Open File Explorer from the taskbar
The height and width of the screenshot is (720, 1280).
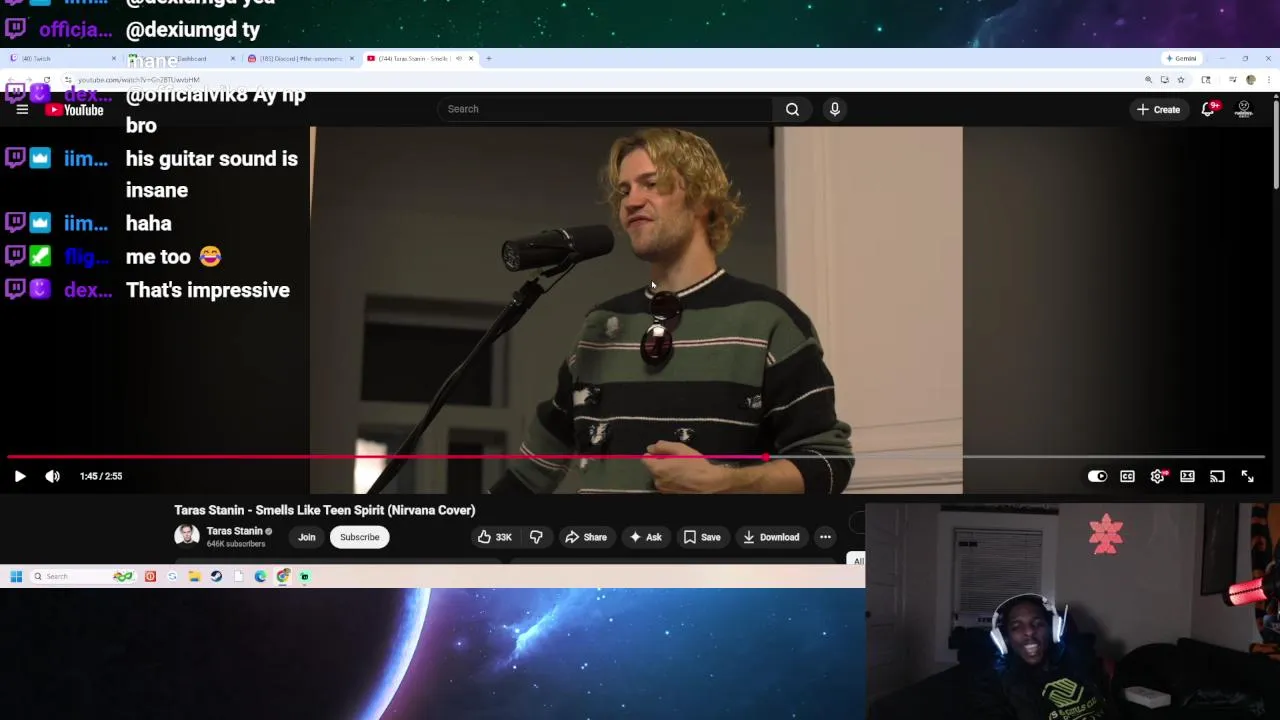click(194, 576)
